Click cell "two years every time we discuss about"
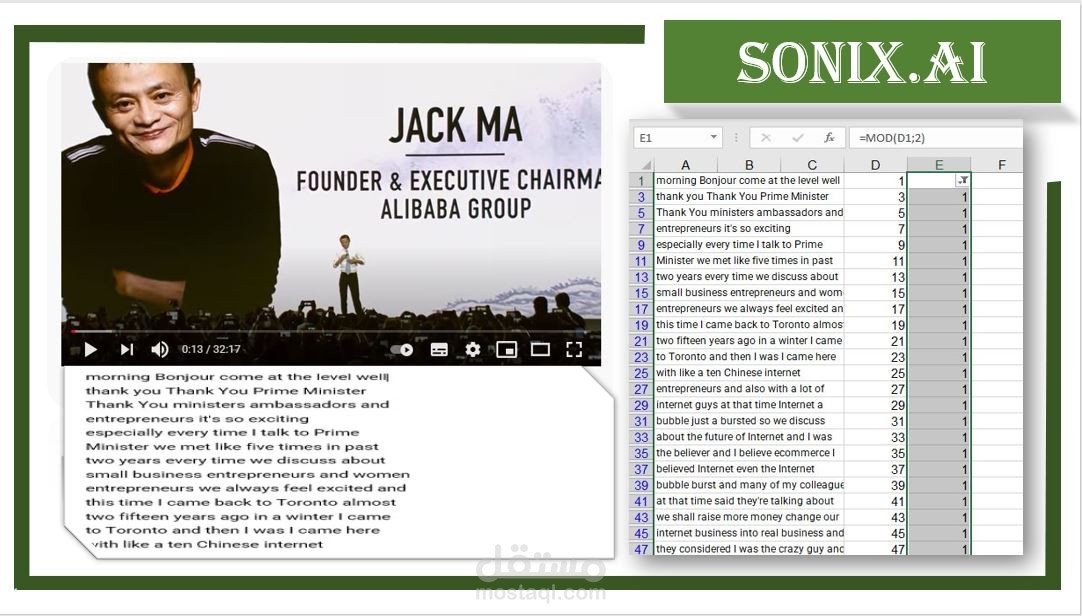 (x=749, y=277)
